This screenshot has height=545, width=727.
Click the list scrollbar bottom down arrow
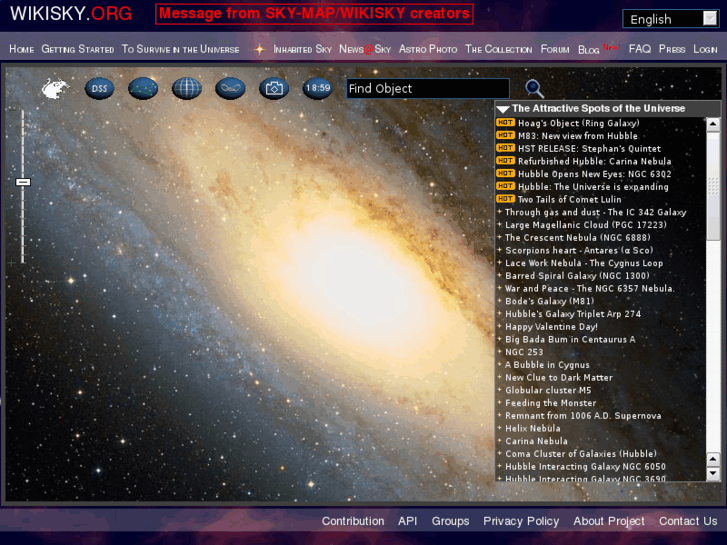713,474
